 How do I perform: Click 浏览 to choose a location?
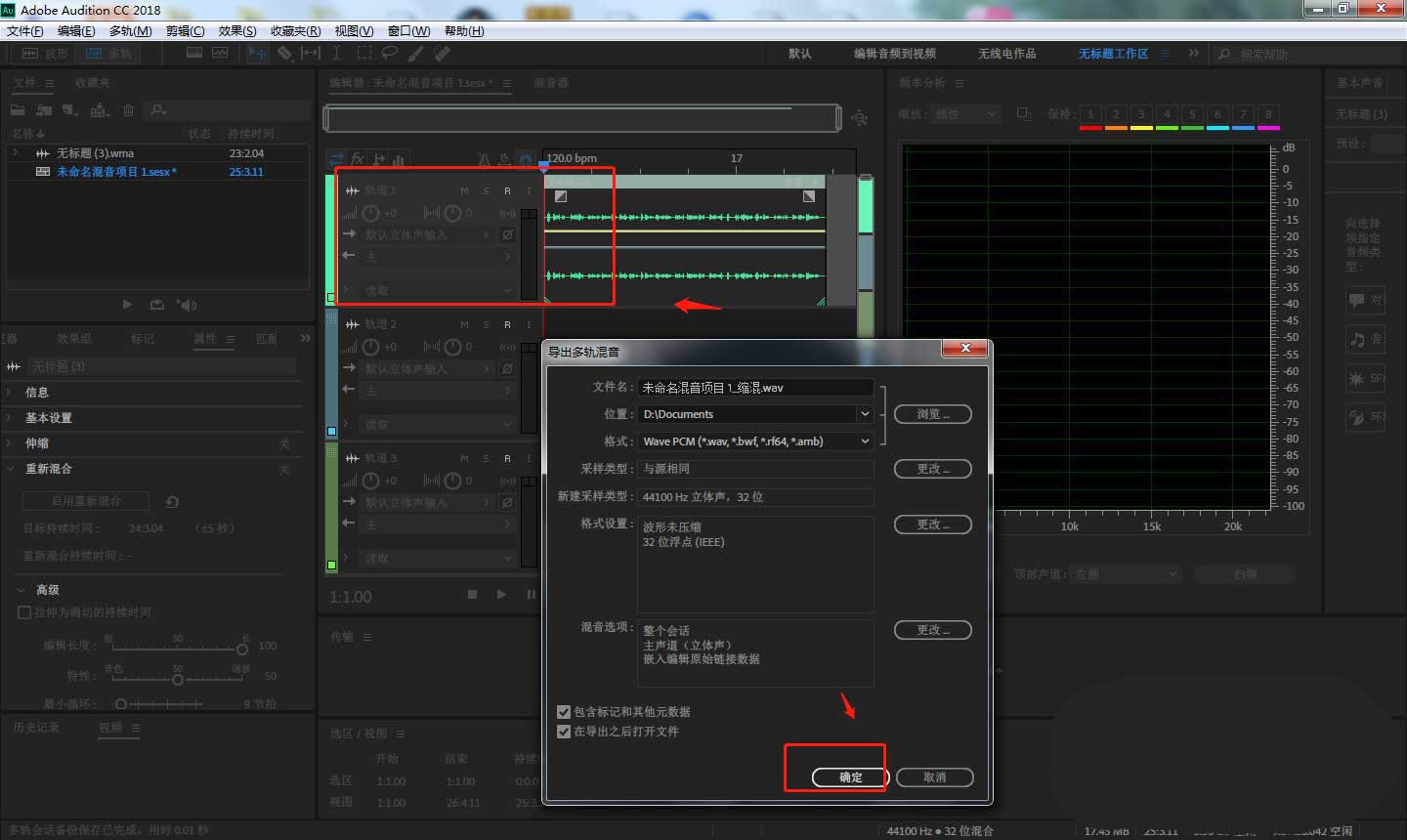933,414
